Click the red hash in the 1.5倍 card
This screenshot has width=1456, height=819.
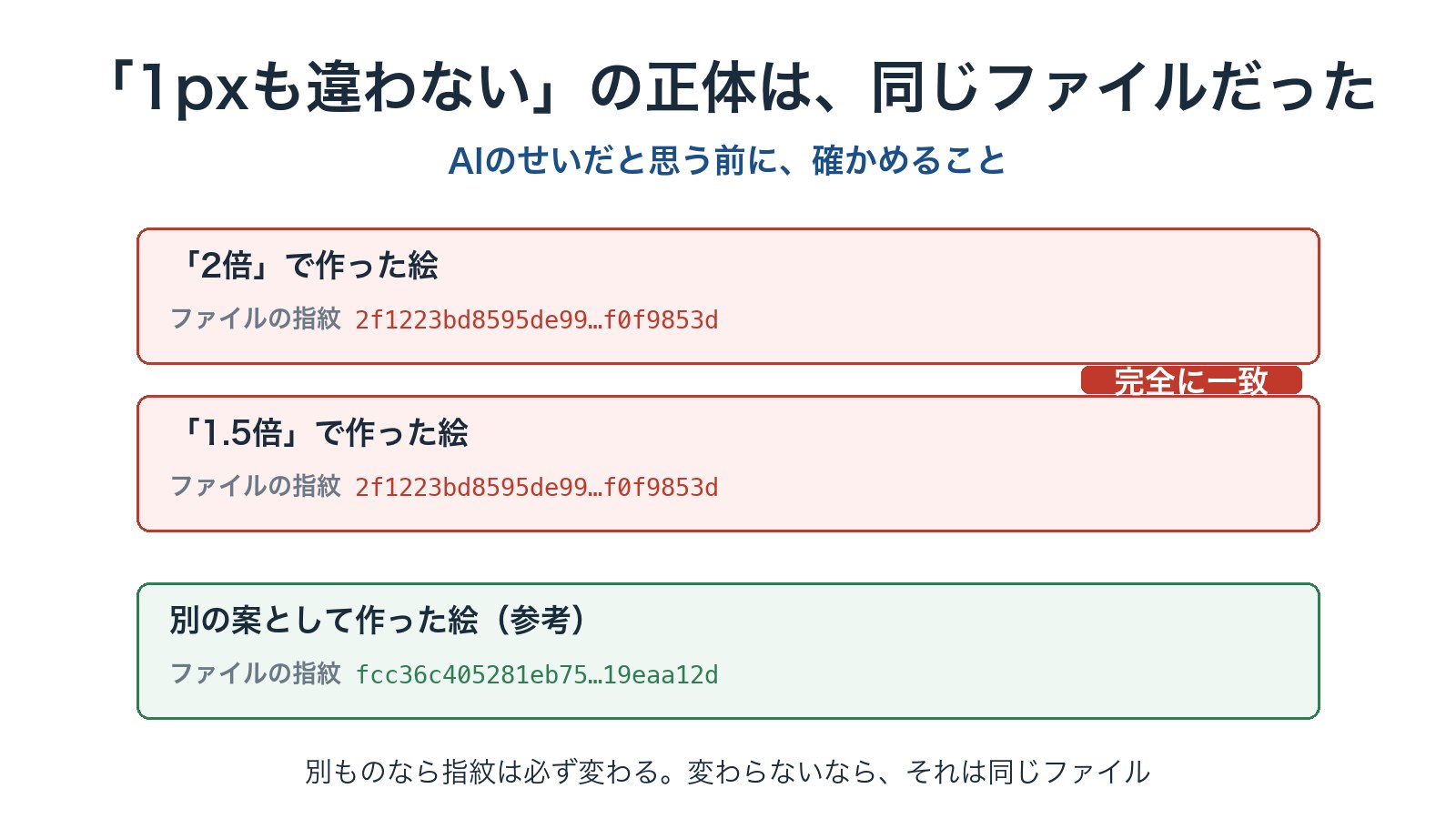(537, 487)
